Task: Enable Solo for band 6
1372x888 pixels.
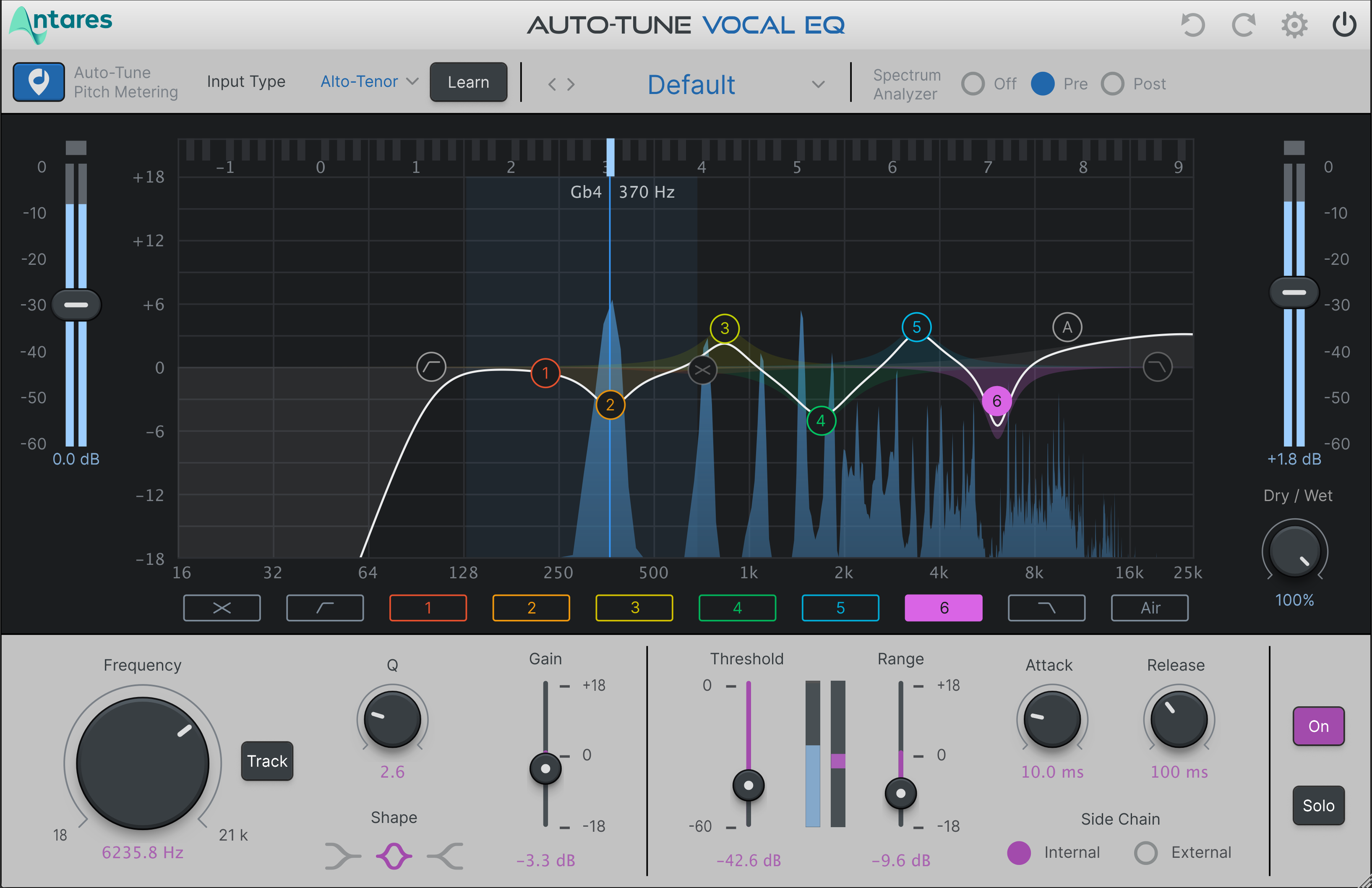Action: [1318, 806]
